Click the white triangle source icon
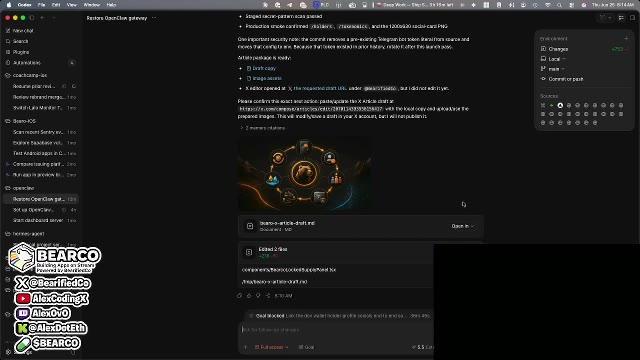The width and height of the screenshot is (640, 360). point(560,105)
